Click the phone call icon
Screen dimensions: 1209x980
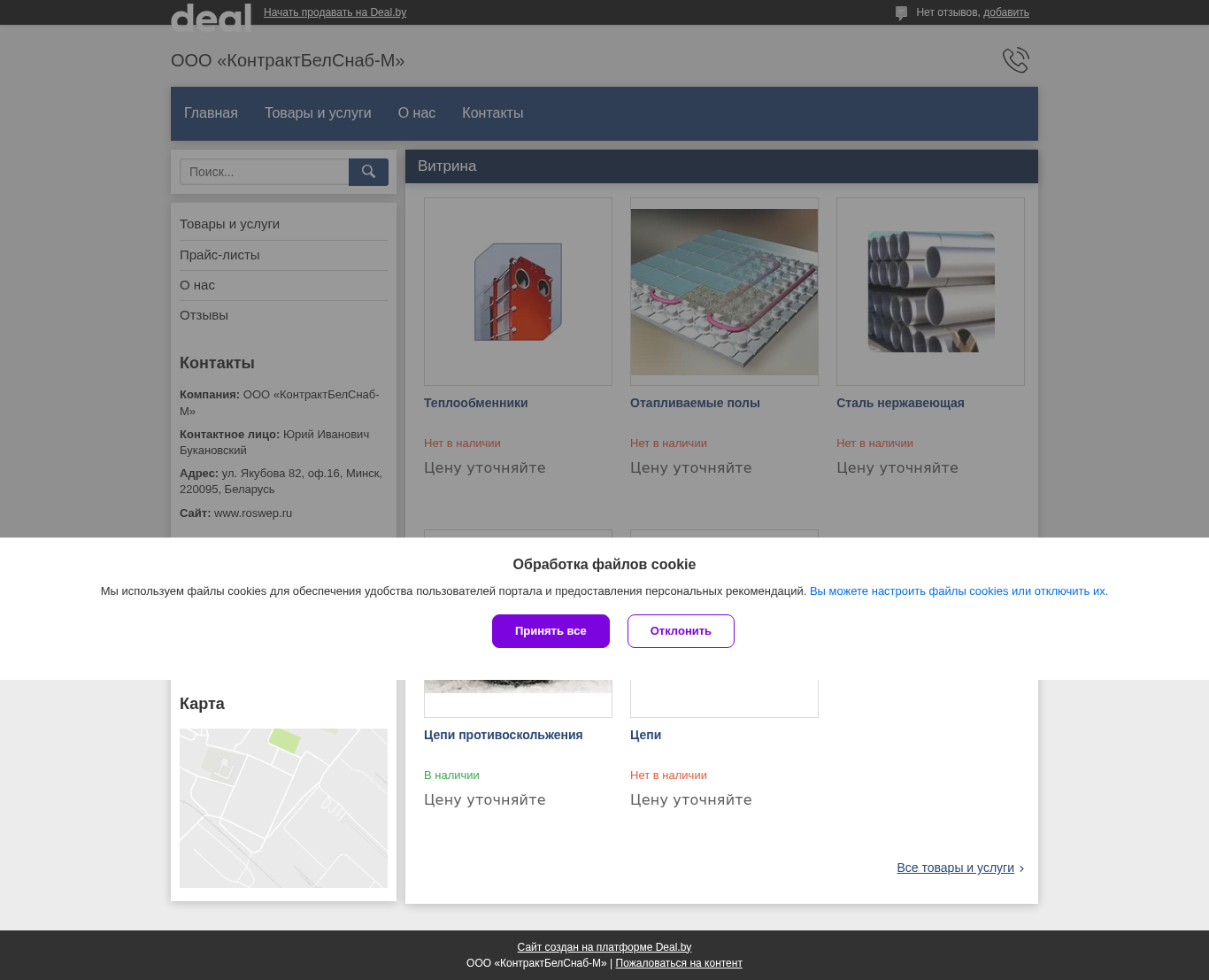point(1015,60)
